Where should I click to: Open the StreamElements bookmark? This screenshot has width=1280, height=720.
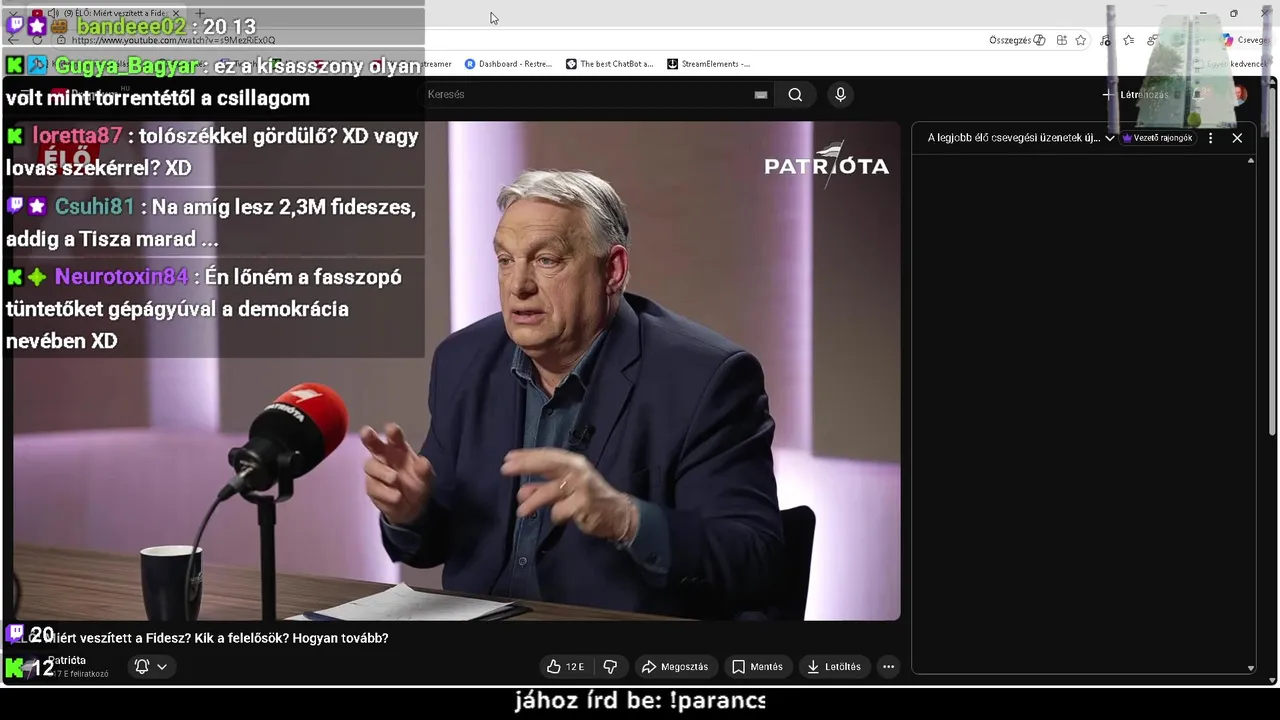pos(708,64)
